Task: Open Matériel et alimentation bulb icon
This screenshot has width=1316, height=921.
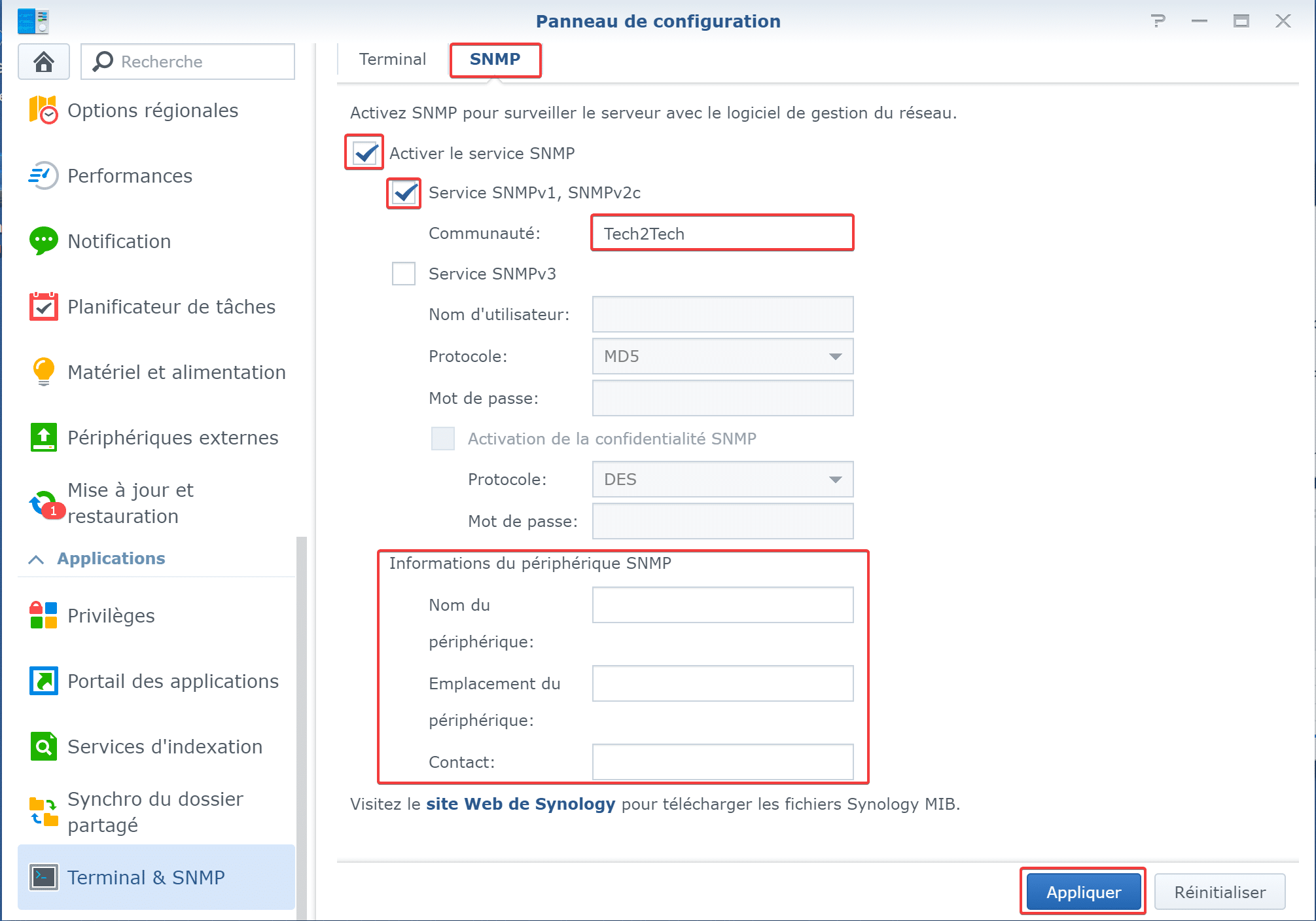Action: [x=43, y=372]
